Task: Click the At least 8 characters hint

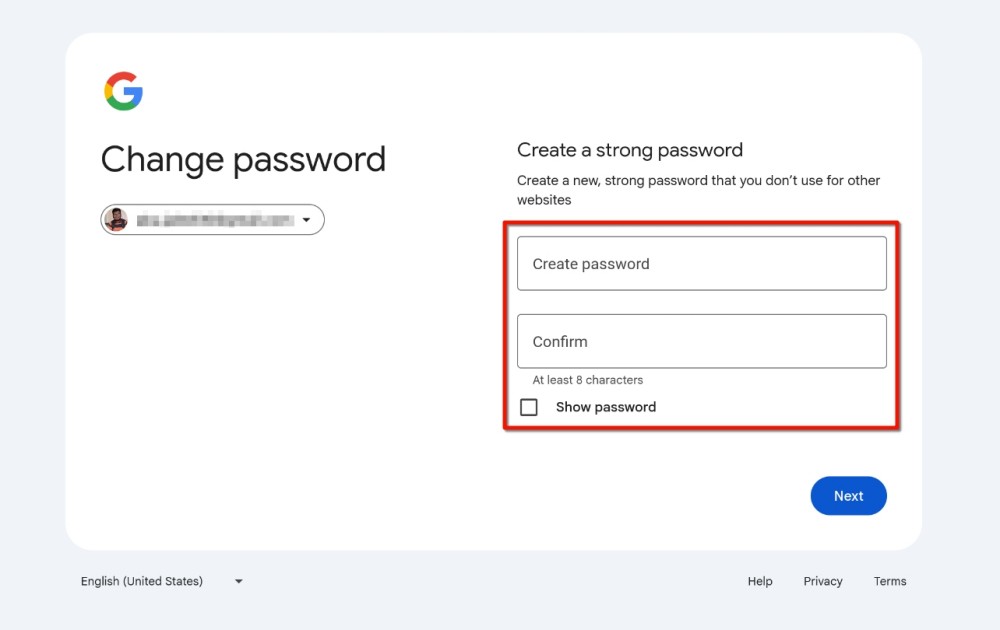Action: pyautogui.click(x=585, y=380)
